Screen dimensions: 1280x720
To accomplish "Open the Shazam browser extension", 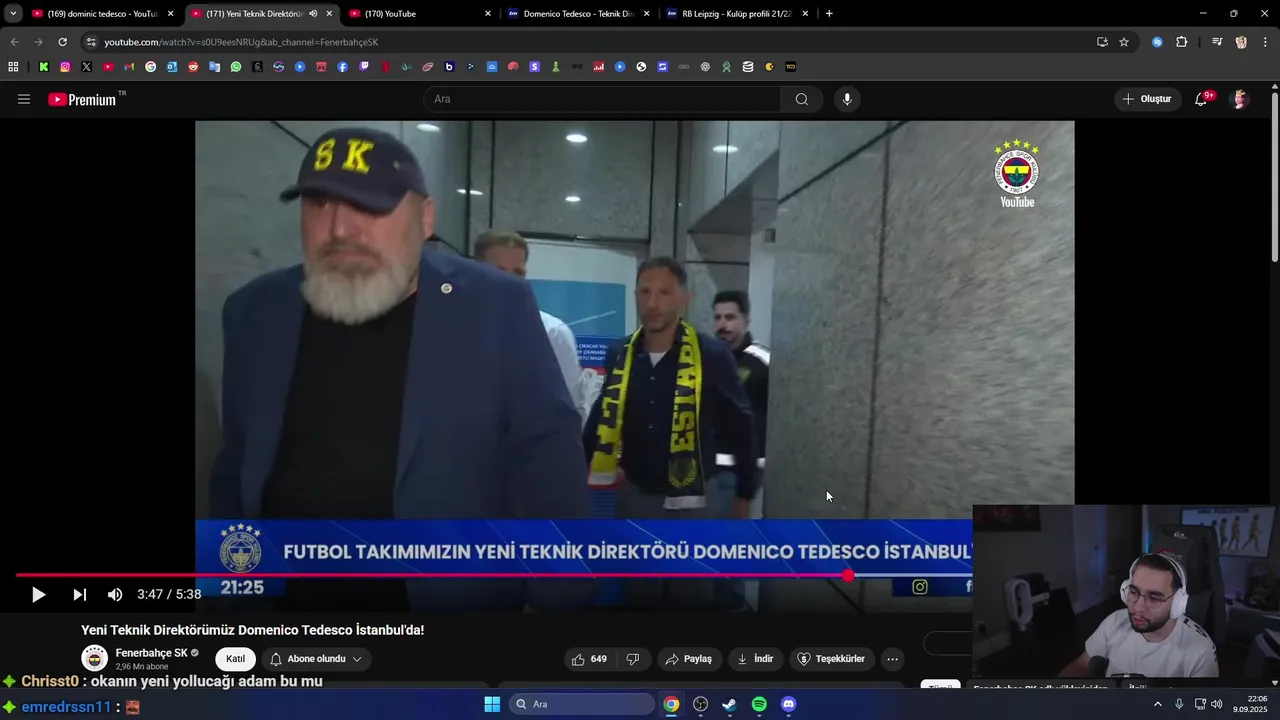I will click(x=1157, y=42).
